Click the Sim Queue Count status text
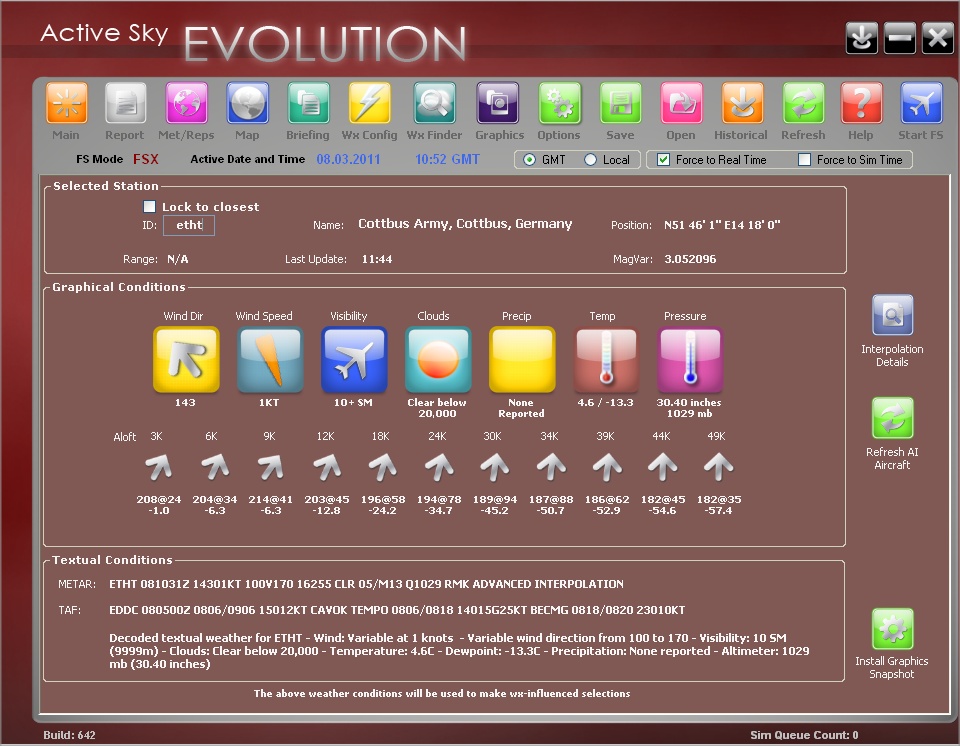This screenshot has height=746, width=960. [804, 735]
